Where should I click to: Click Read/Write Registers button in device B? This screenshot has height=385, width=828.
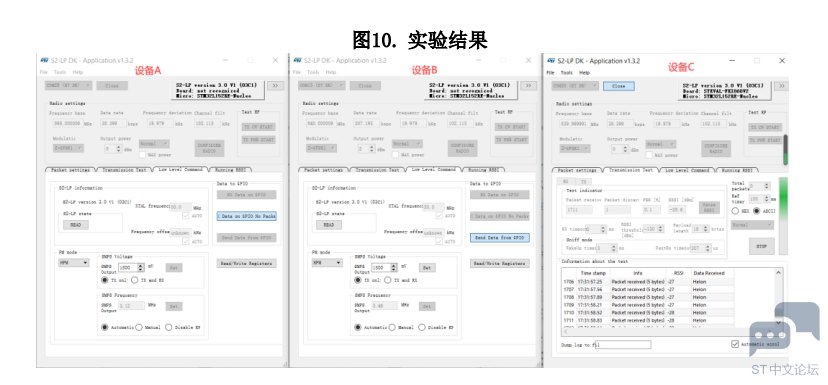pyautogui.click(x=500, y=263)
